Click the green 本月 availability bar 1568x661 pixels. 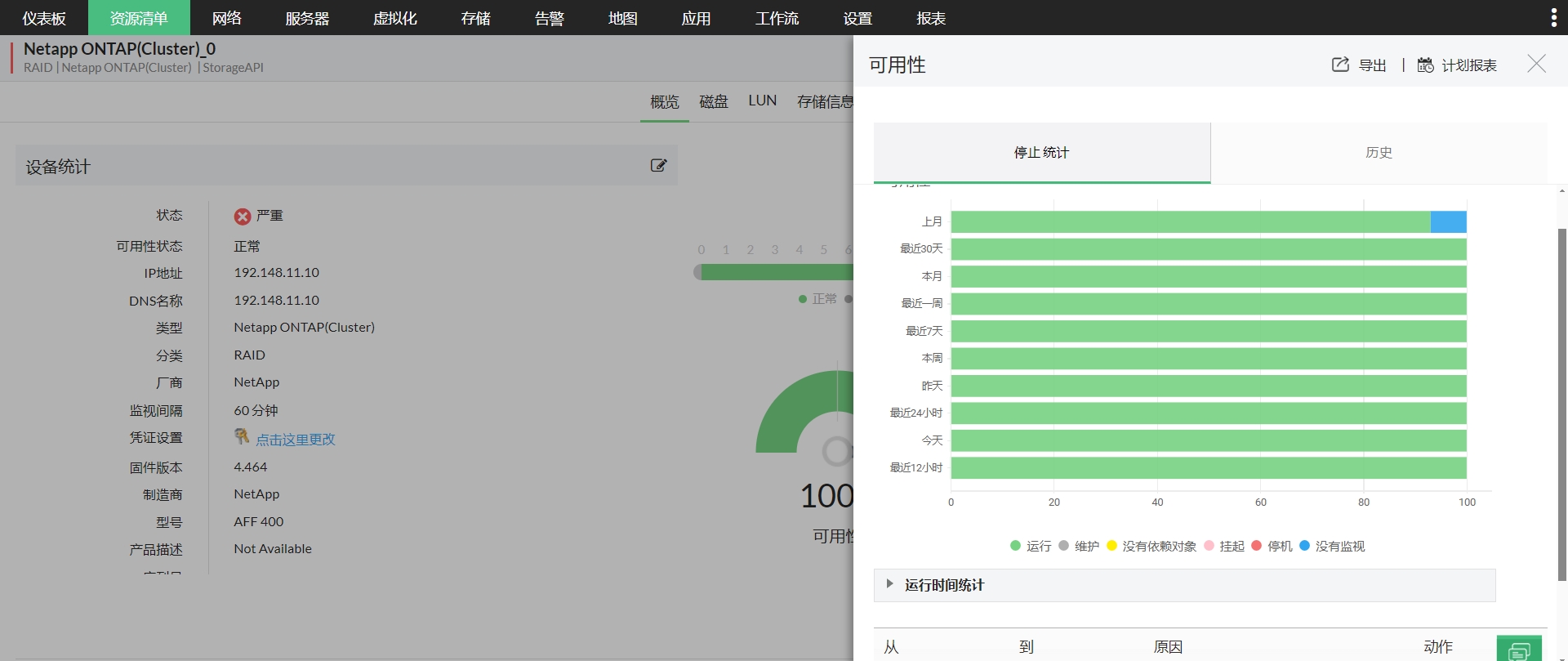pos(1209,276)
